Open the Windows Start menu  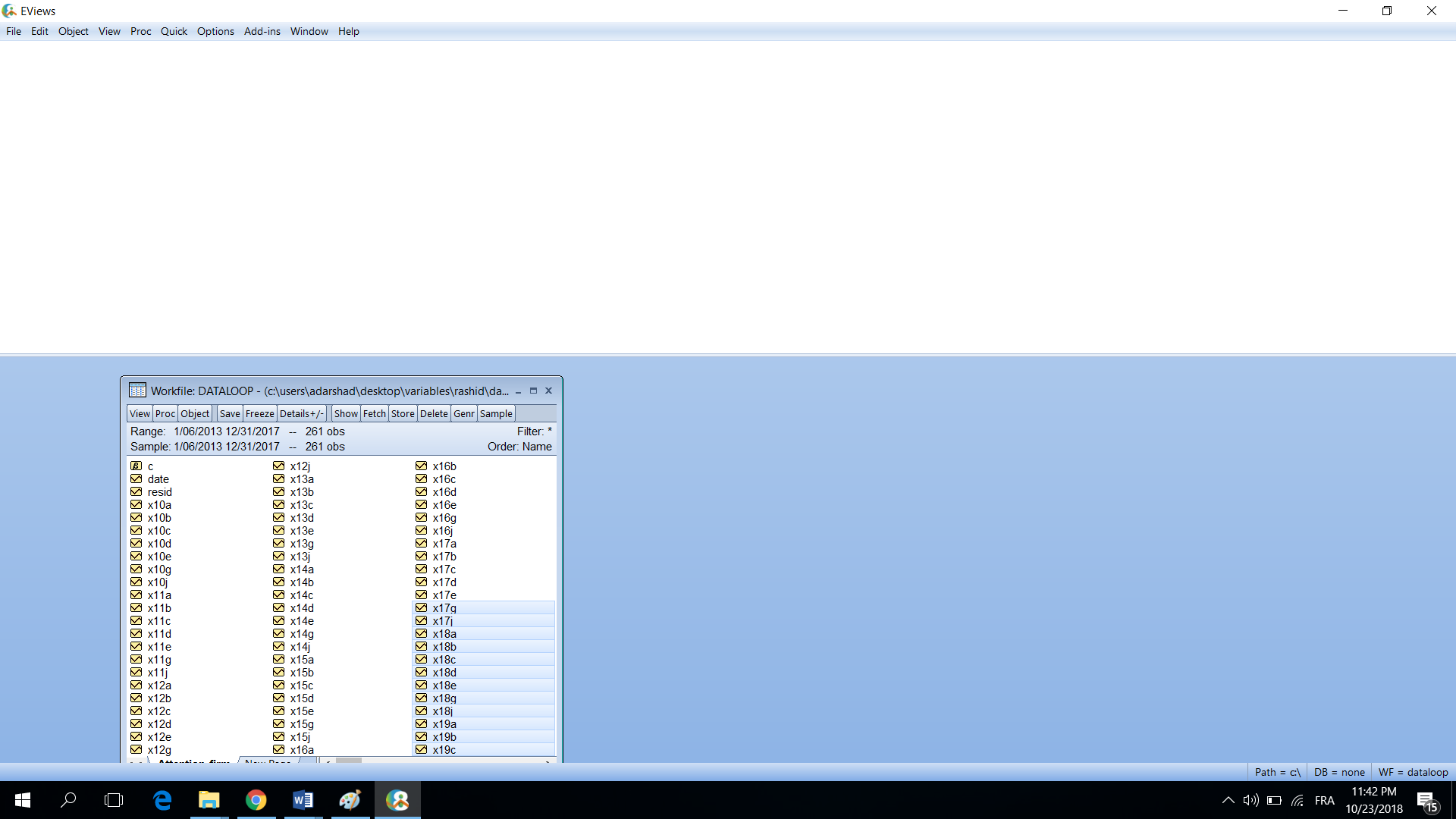pyautogui.click(x=23, y=800)
